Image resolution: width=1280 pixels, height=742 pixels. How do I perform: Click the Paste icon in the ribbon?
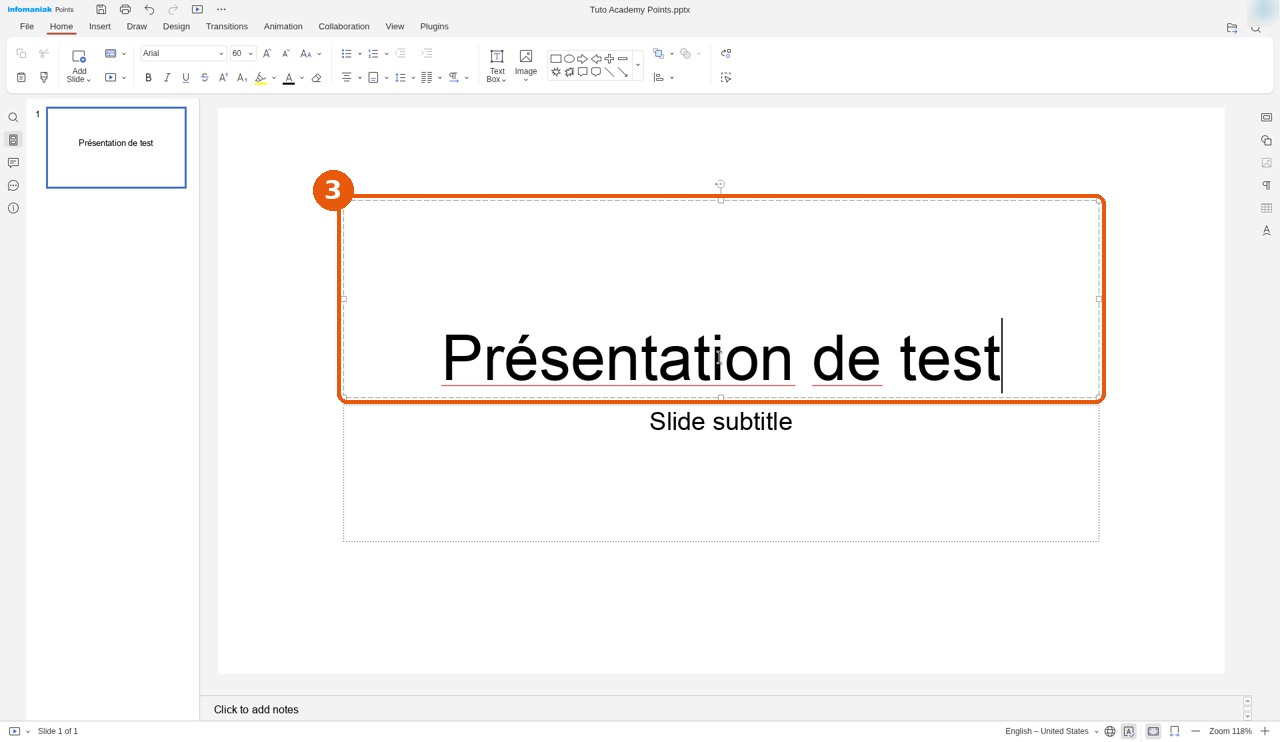(x=21, y=77)
